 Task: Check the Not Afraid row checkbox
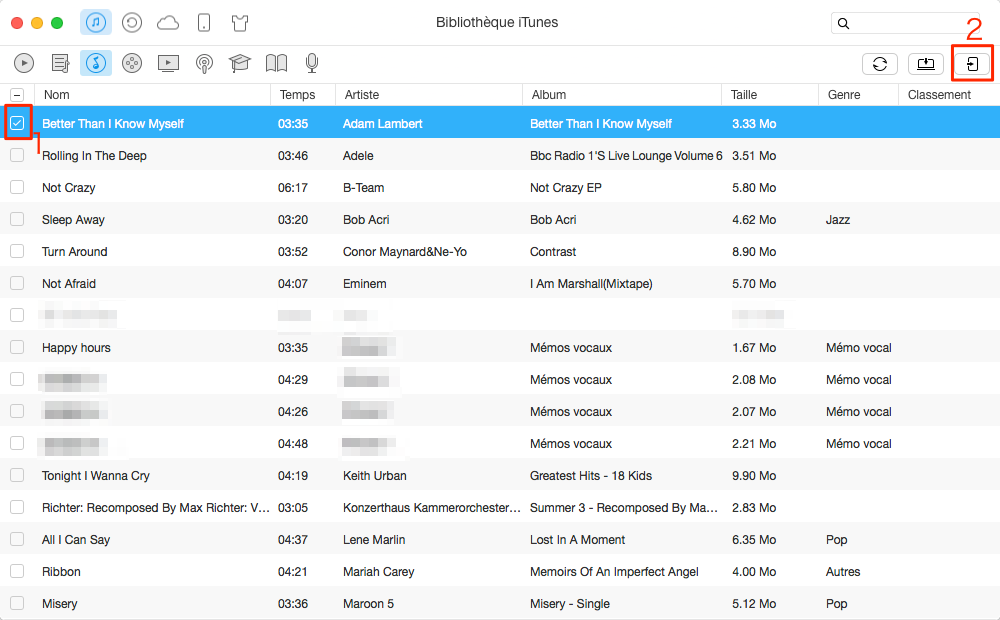coord(17,283)
